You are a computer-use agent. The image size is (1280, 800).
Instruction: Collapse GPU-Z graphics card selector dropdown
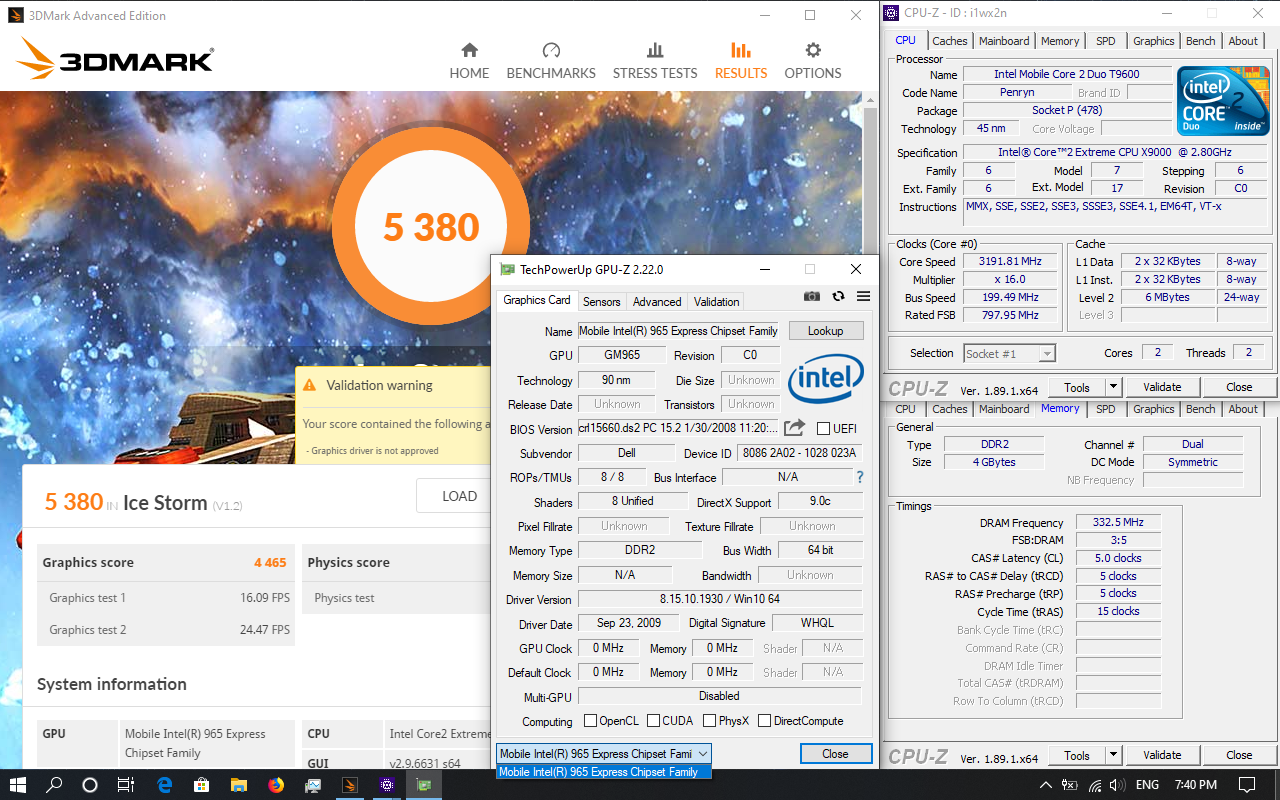coord(703,754)
